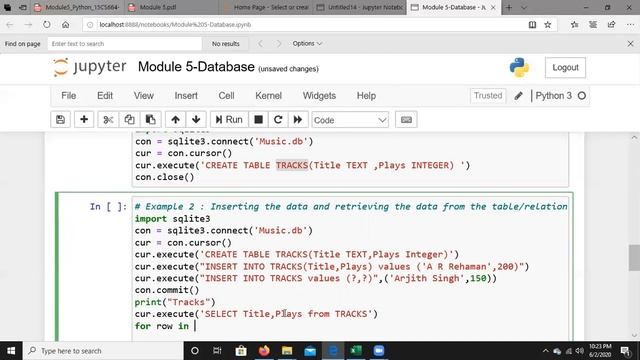640x360 pixels.
Task: Click the Python logo icon
Action: (519, 67)
